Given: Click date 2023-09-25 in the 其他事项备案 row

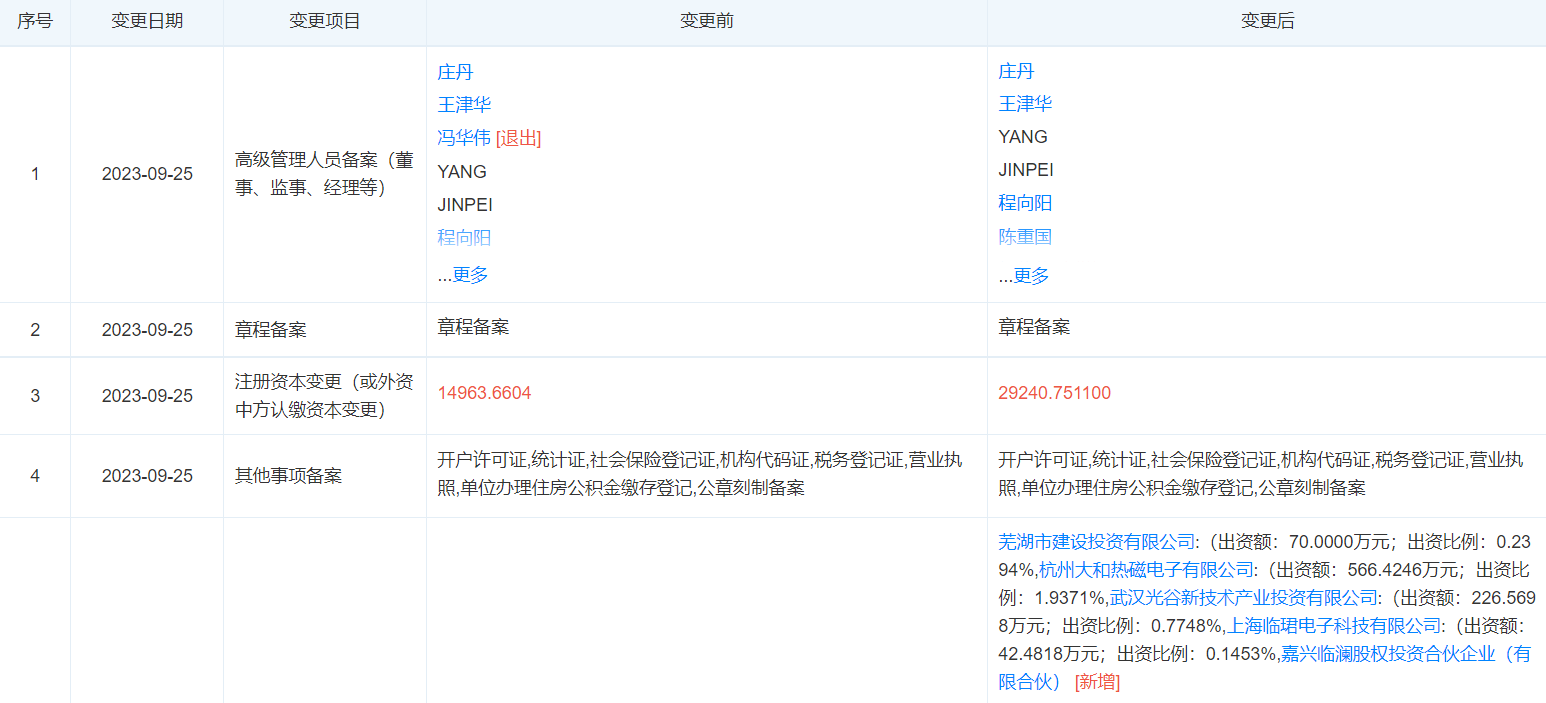Looking at the screenshot, I should click(x=147, y=476).
